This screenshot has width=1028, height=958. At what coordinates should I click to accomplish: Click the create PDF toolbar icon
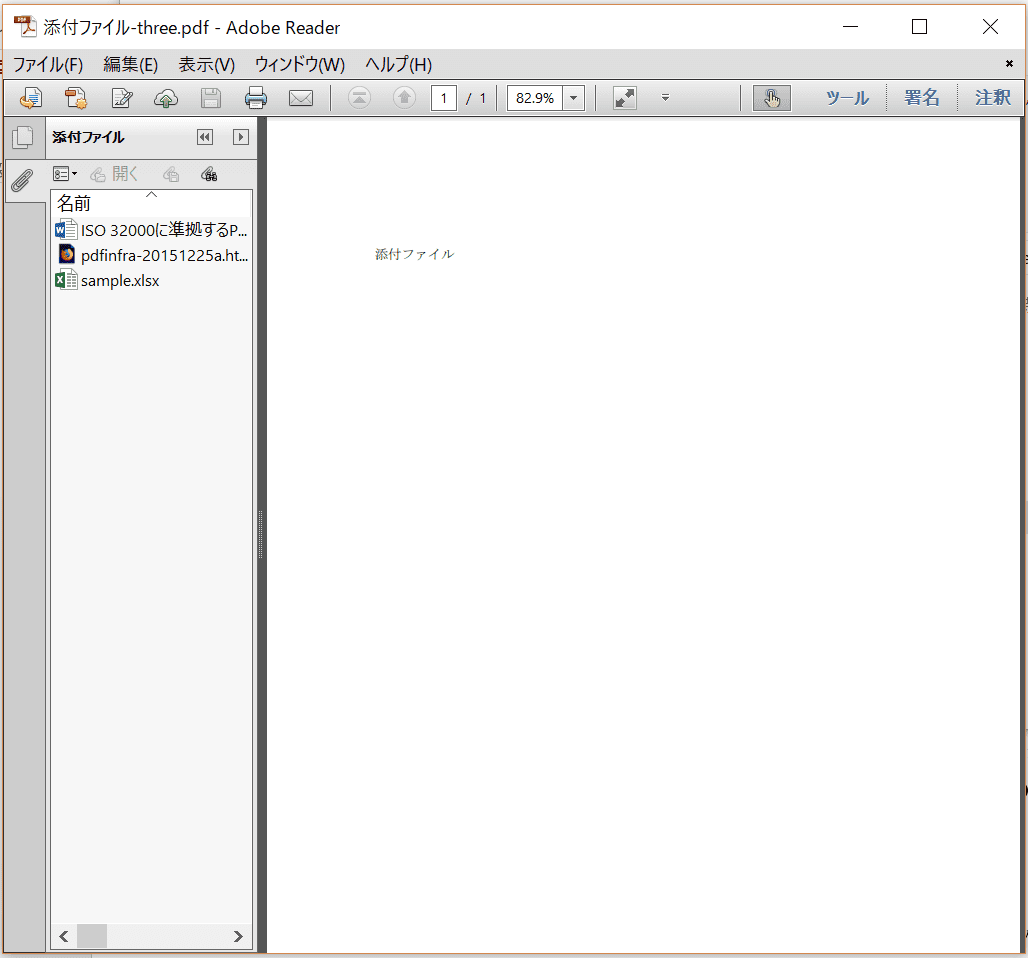point(31,98)
